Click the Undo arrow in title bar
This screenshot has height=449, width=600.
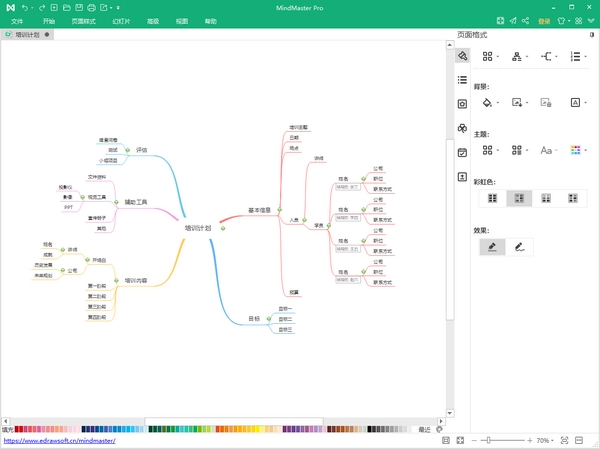25,7
